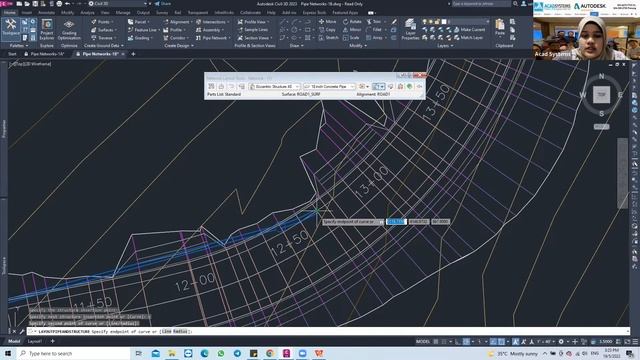Viewport: 640px width, 360px height.
Task: Click the new drawing plus tab button
Action: pyautogui.click(x=133, y=54)
